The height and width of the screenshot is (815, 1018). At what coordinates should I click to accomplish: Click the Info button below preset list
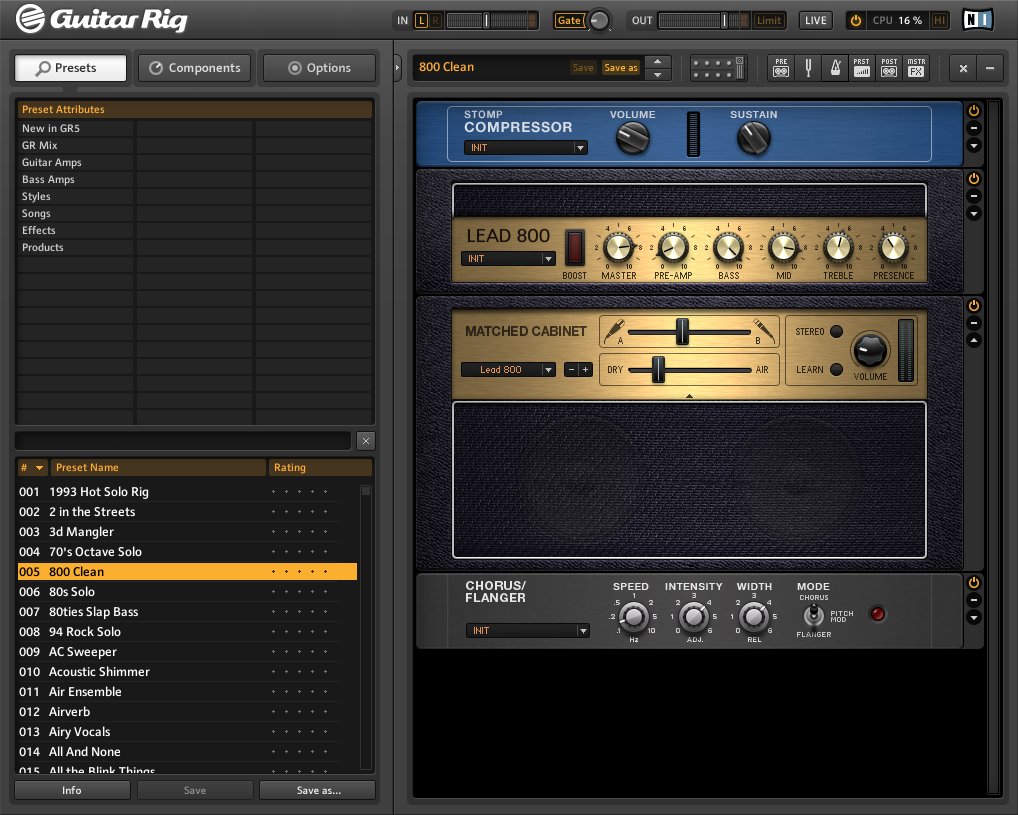click(72, 790)
